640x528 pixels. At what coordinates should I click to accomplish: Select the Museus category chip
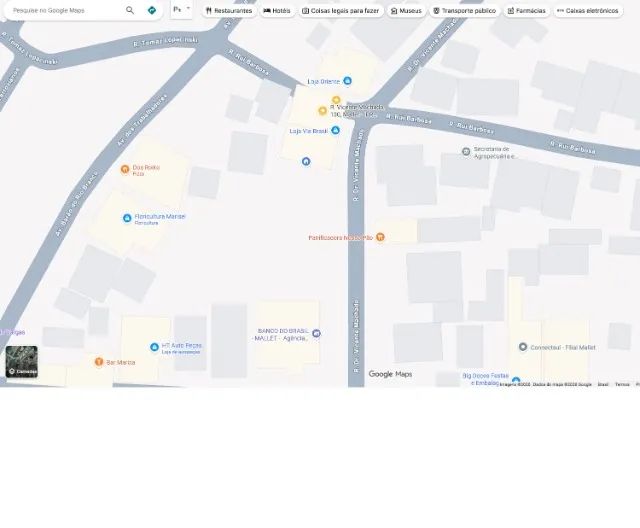click(406, 11)
